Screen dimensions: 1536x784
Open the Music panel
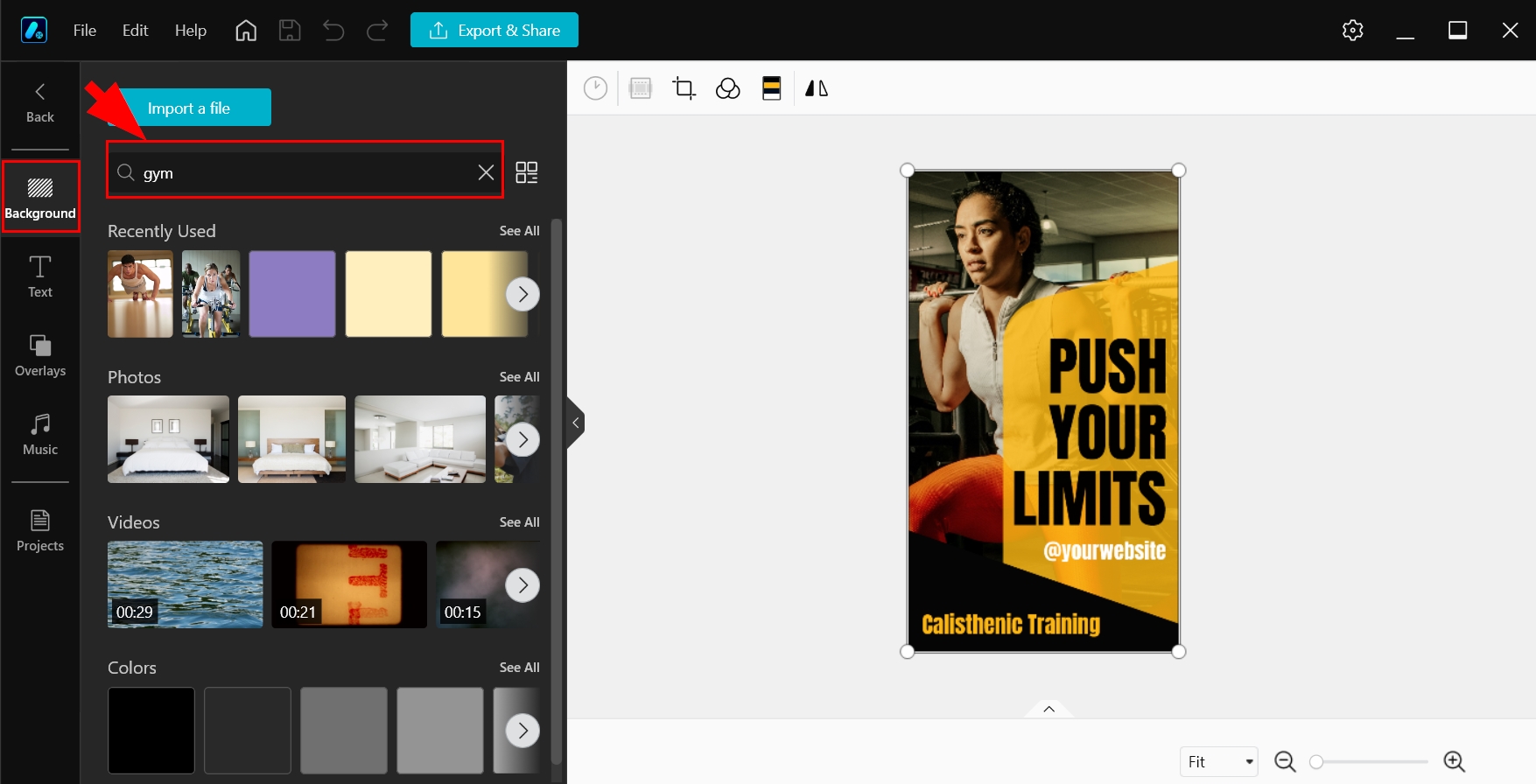(40, 434)
